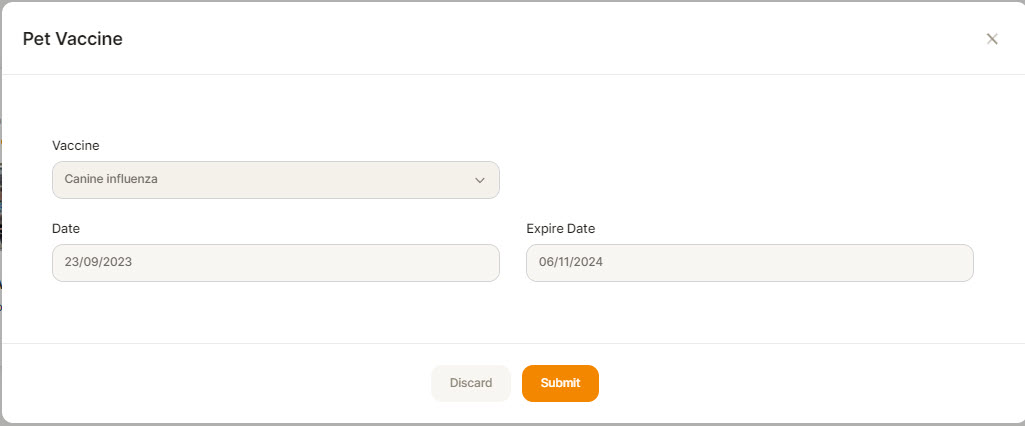Select the Canine influenza combo box
The width and height of the screenshot is (1025, 426).
pyautogui.click(x=276, y=180)
